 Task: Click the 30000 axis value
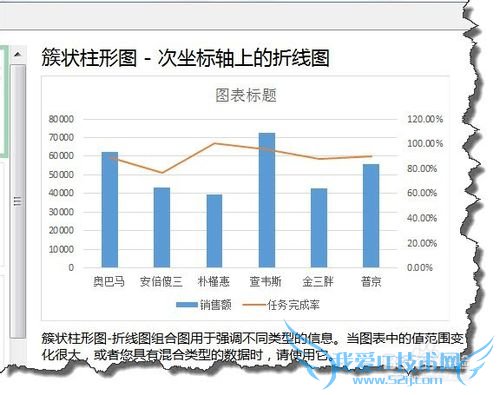click(x=61, y=212)
